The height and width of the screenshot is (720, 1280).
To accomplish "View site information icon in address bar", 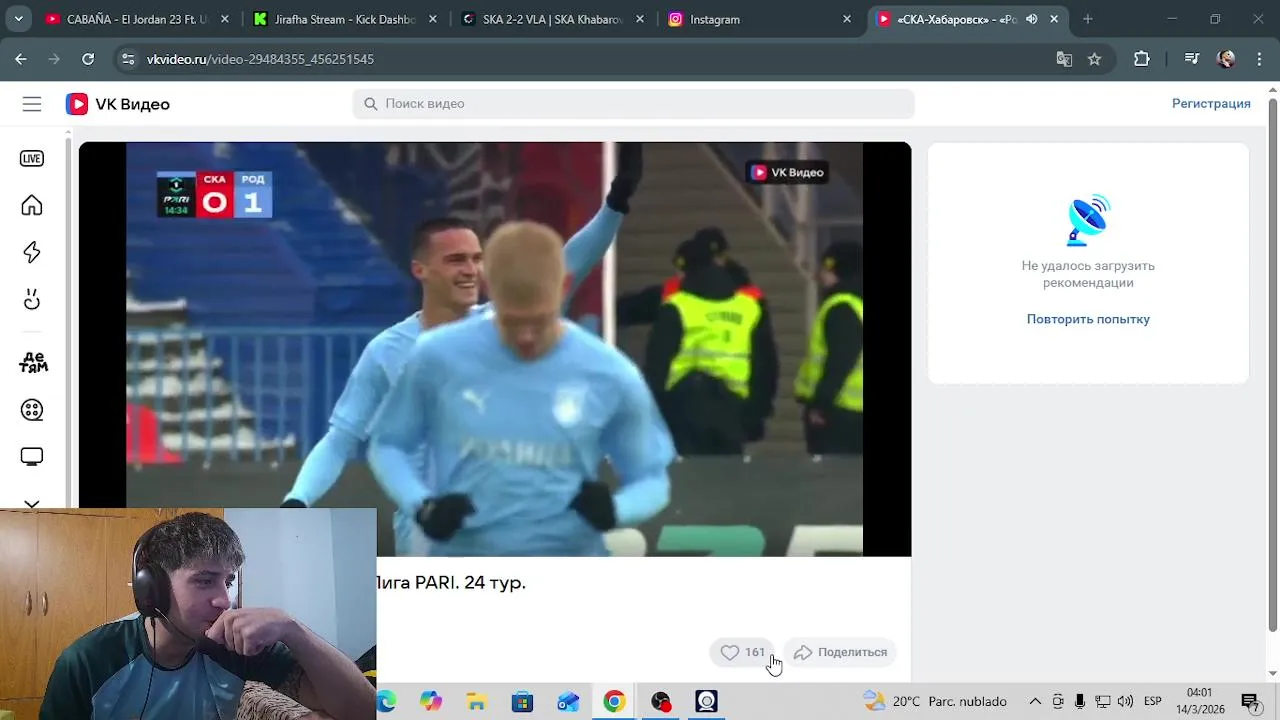I will pyautogui.click(x=128, y=59).
